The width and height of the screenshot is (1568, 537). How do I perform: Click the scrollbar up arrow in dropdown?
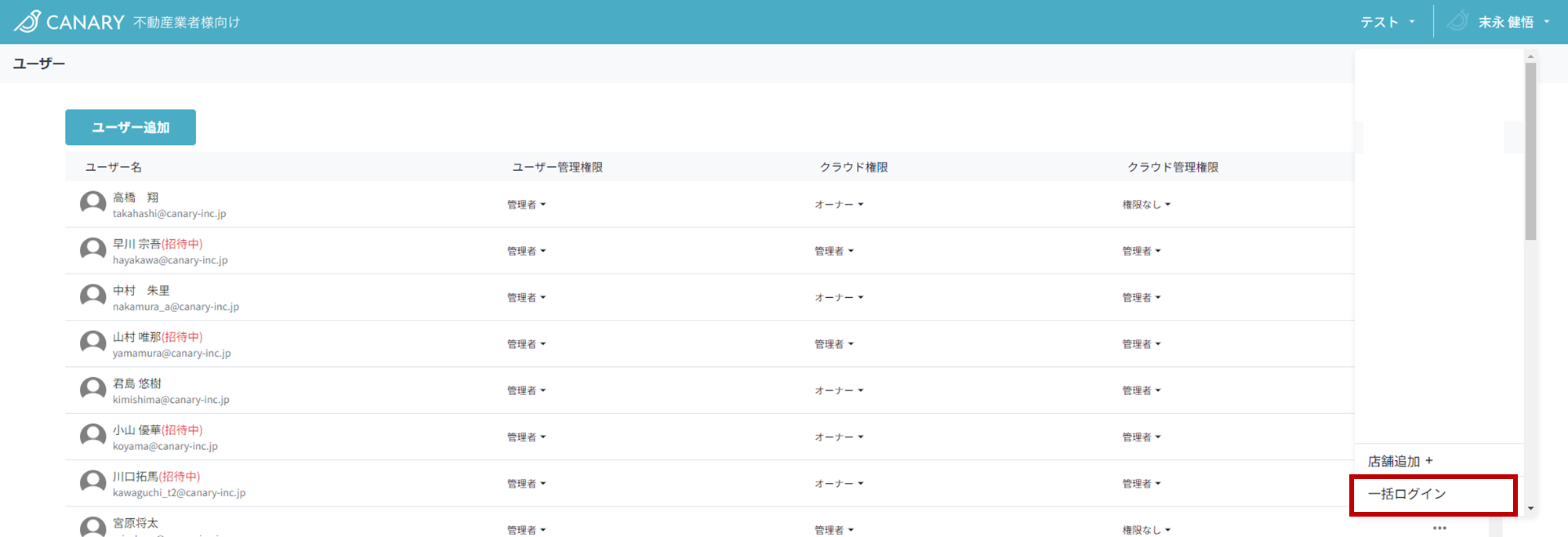tap(1530, 56)
